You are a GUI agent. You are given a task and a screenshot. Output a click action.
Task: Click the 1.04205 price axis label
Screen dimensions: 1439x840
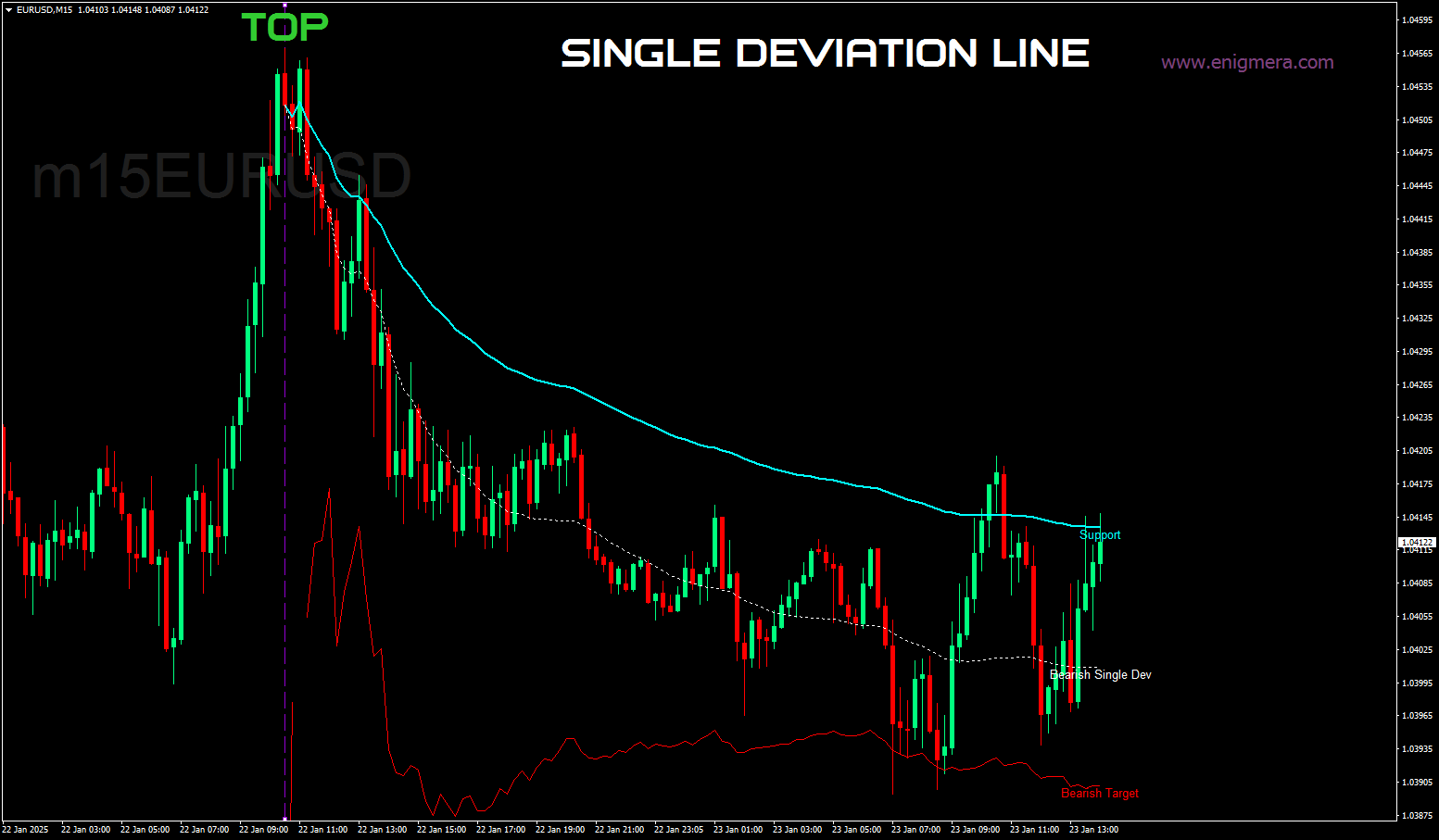[1418, 451]
